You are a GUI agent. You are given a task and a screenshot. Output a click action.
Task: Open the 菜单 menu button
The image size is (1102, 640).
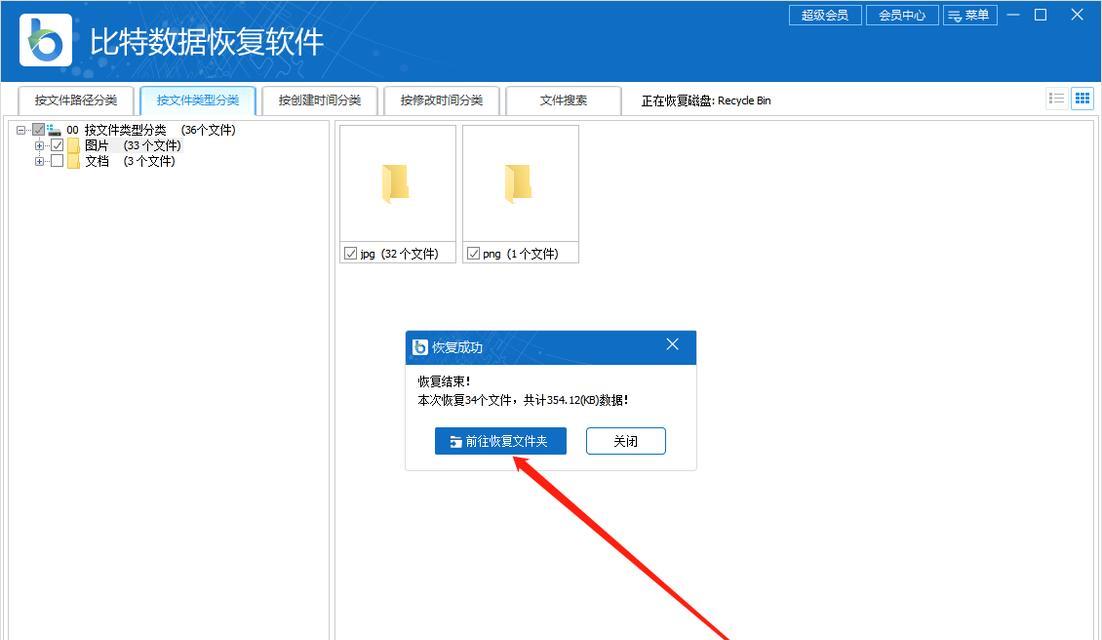tap(970, 15)
